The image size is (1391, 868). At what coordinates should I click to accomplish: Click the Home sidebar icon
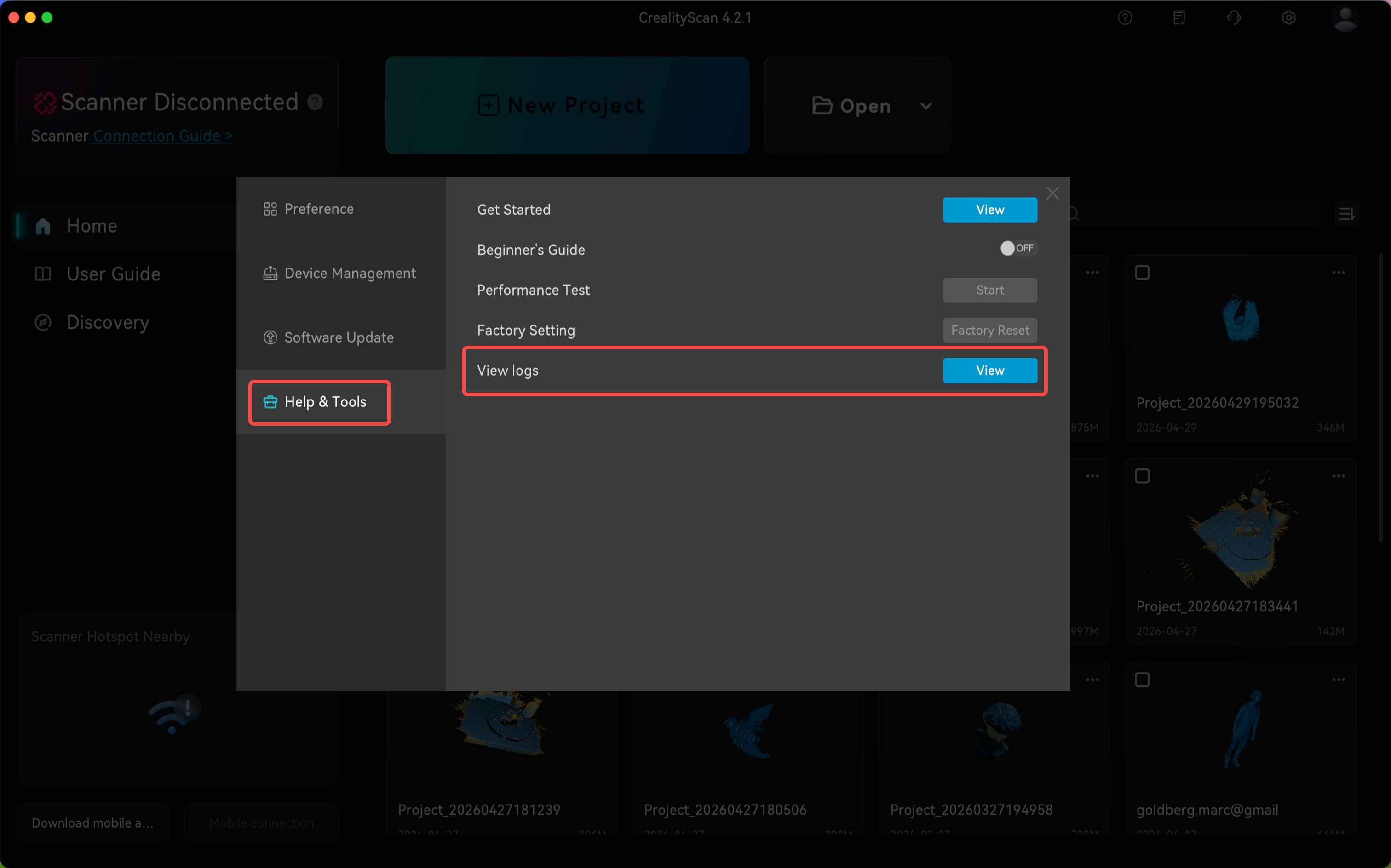(43, 226)
